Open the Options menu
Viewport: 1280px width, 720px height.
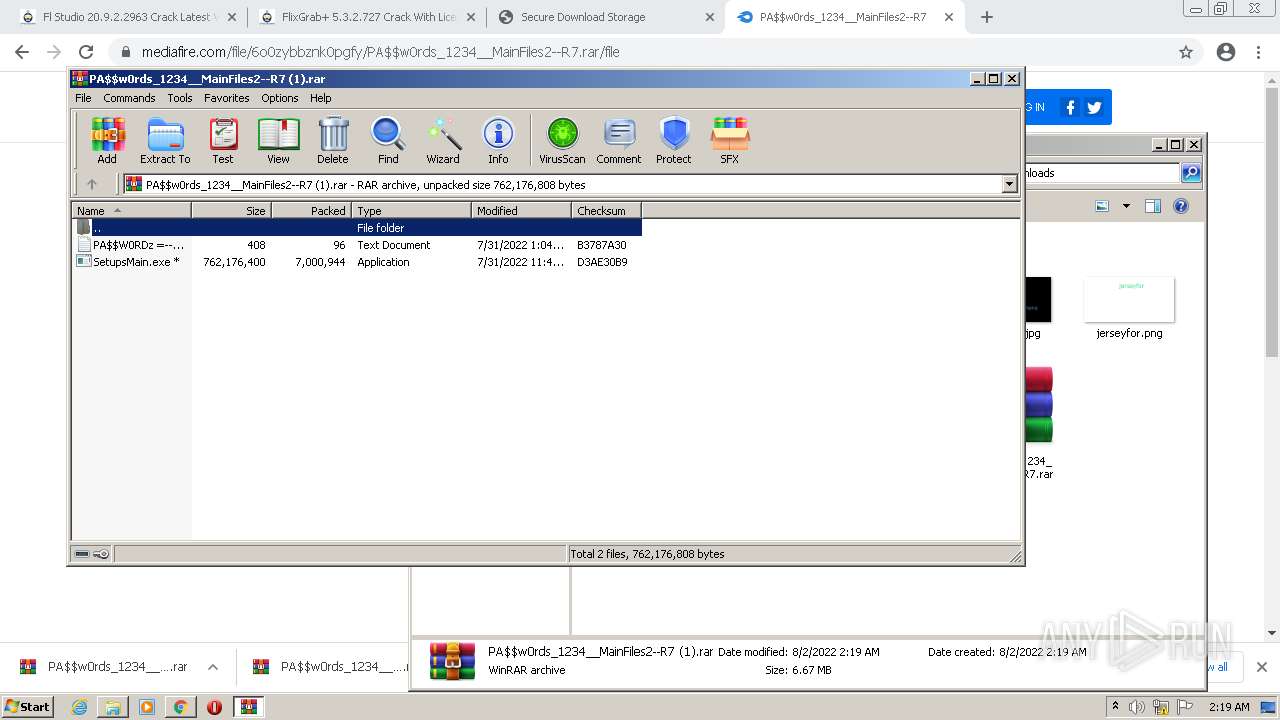click(x=280, y=98)
